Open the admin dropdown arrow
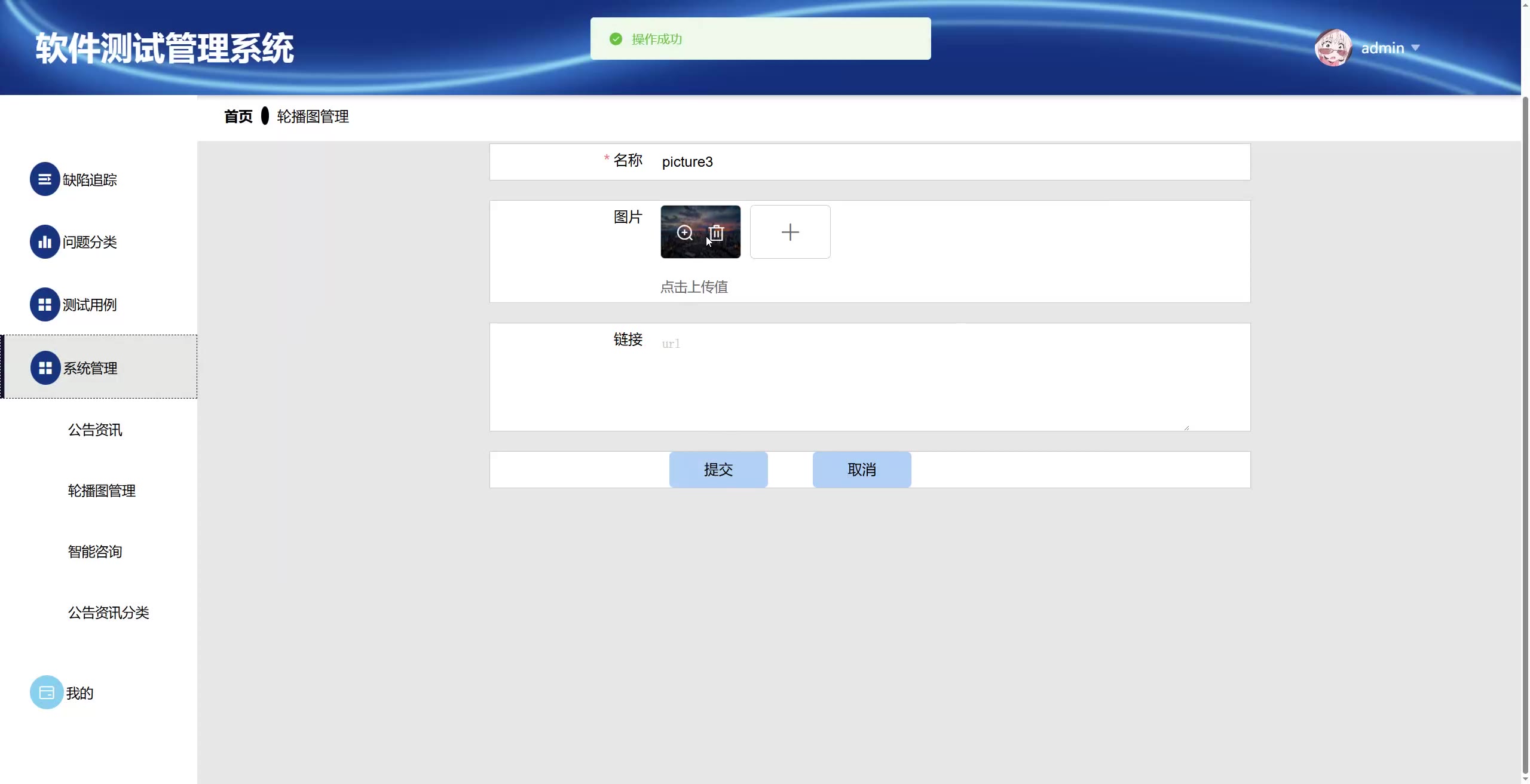Screen dimensions: 1530x784 point(1415,48)
